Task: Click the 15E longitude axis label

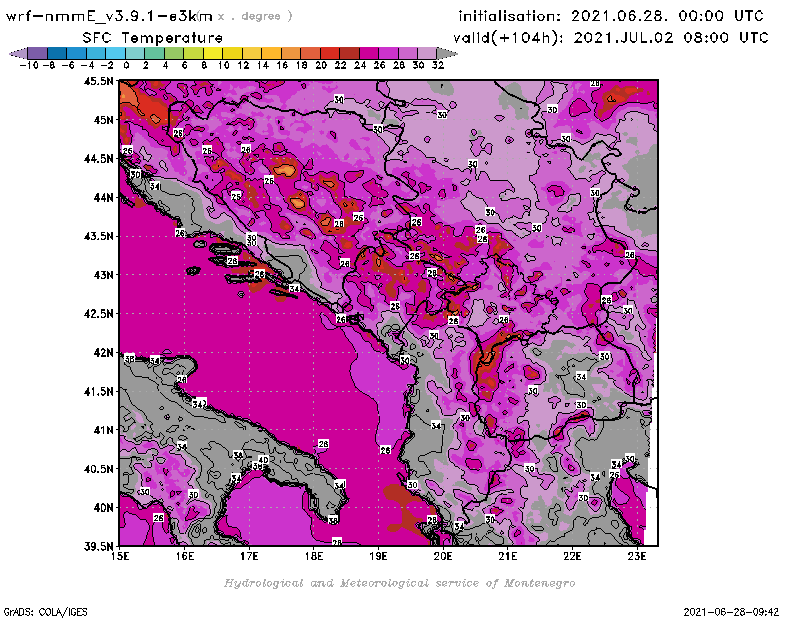Action: click(x=120, y=556)
